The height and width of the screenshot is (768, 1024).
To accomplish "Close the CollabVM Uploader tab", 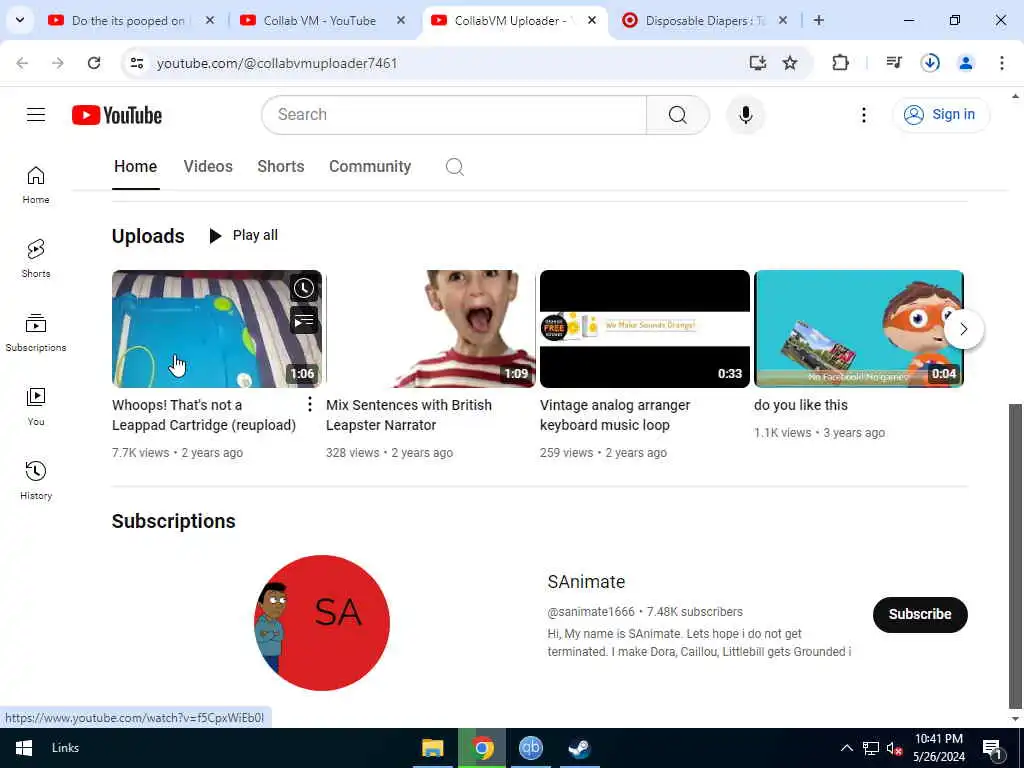I will click(x=592, y=20).
